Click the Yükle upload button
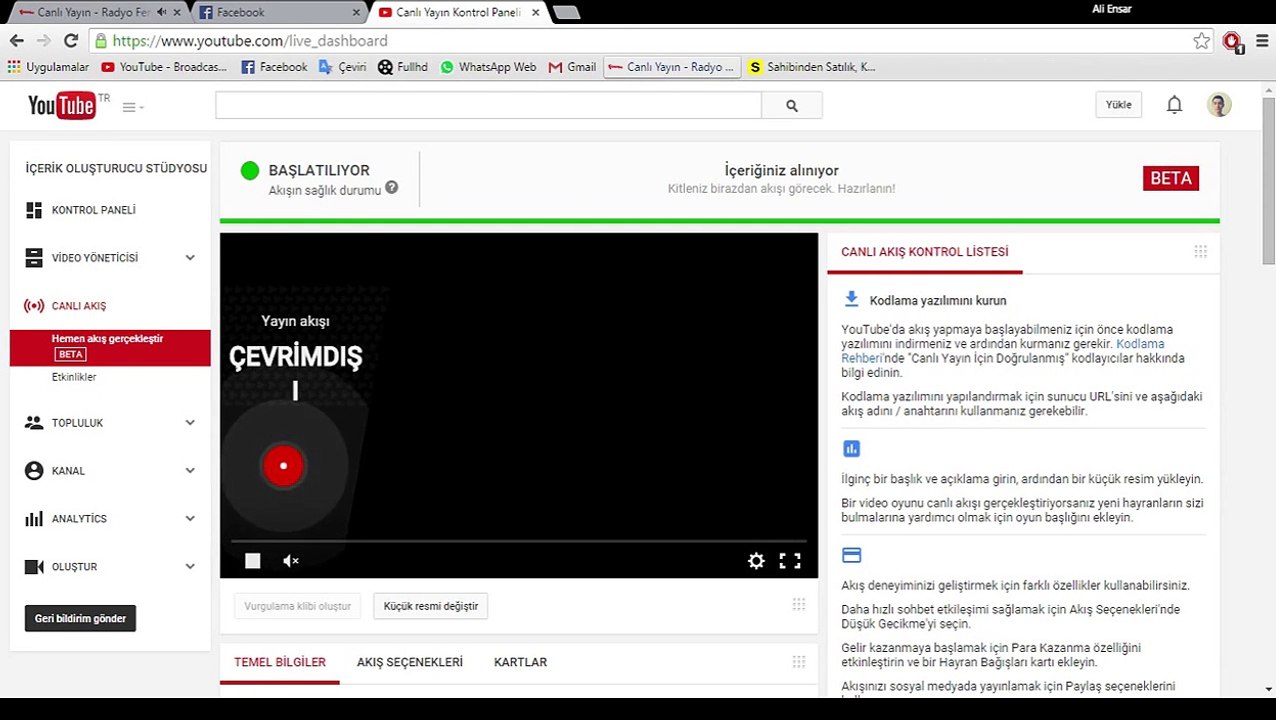Image resolution: width=1276 pixels, height=720 pixels. point(1118,105)
